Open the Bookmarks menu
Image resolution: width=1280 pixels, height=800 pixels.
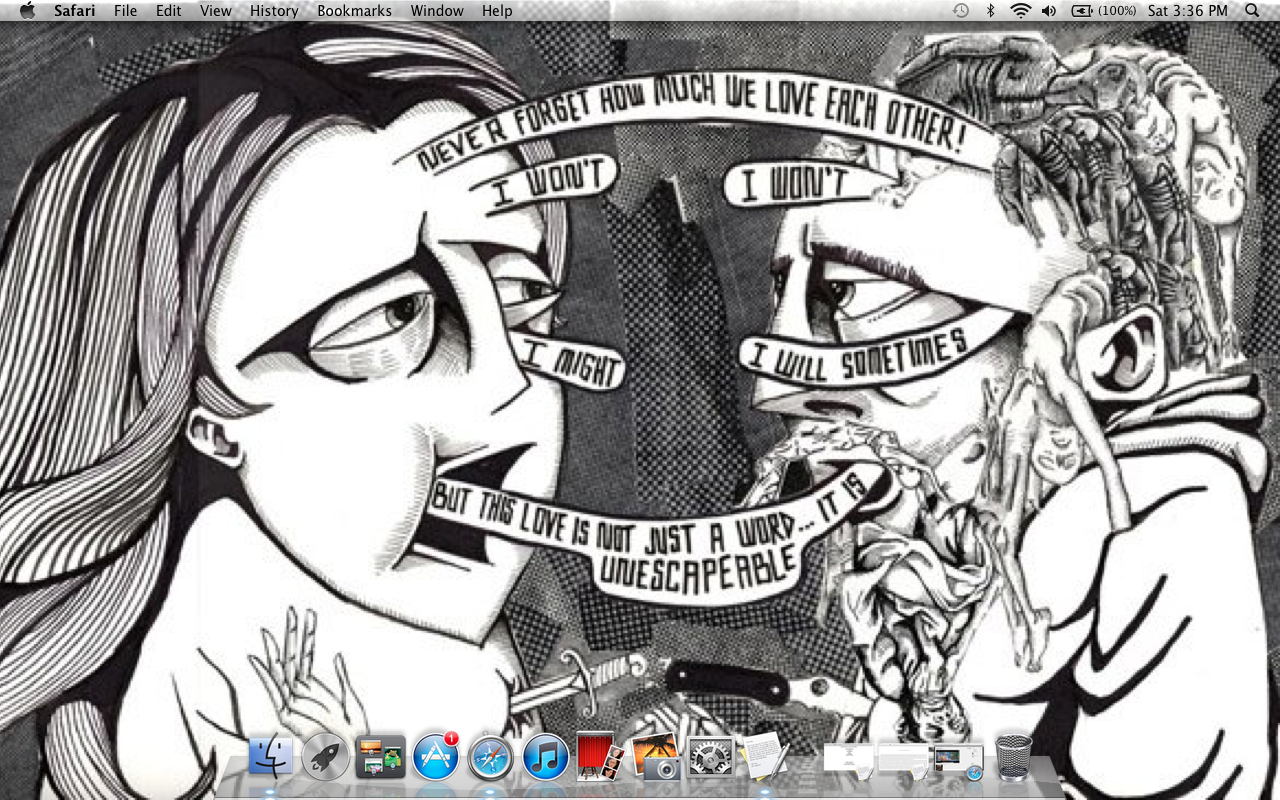pos(354,11)
